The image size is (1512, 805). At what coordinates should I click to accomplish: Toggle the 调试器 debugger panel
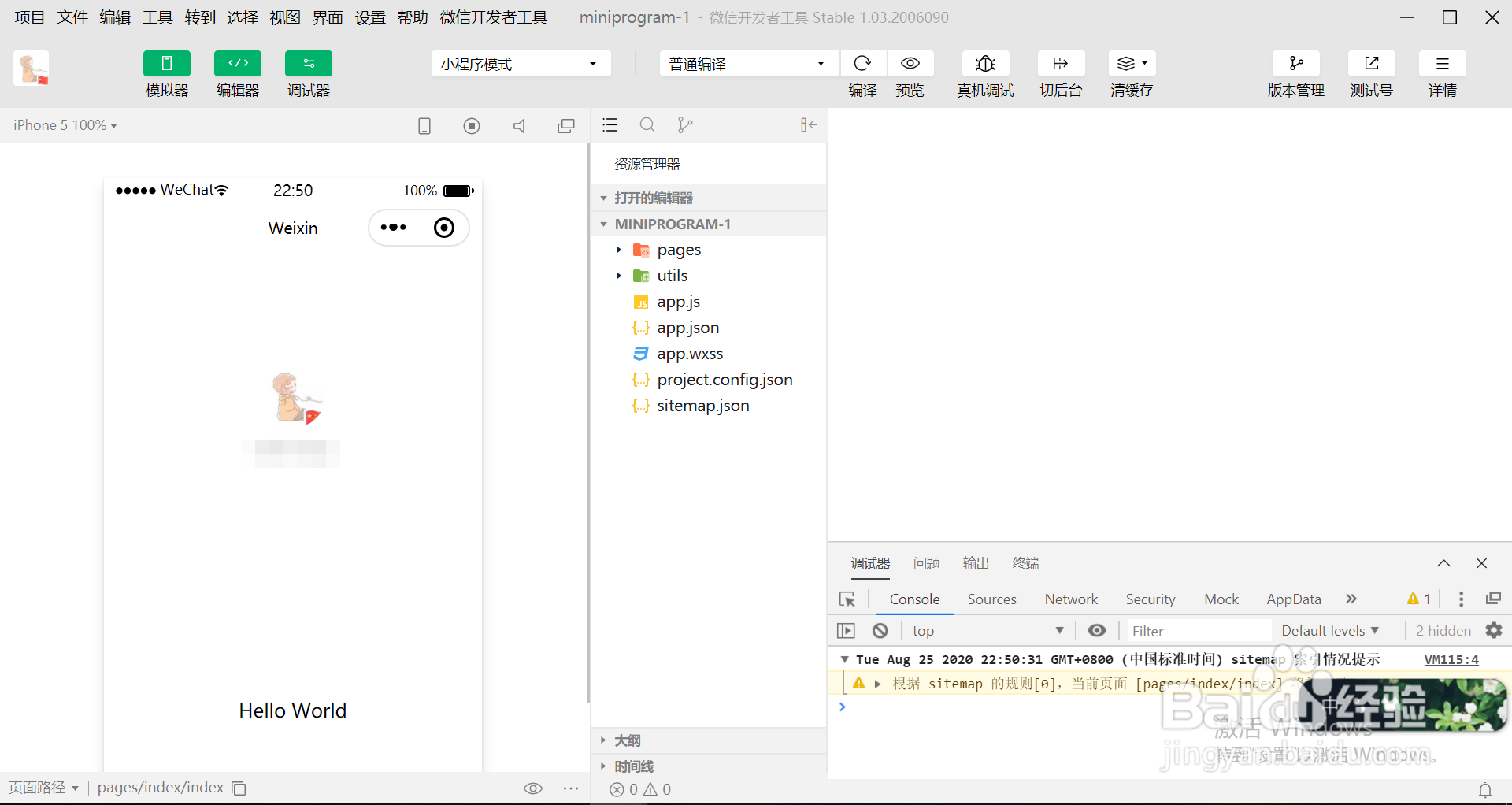tap(308, 75)
